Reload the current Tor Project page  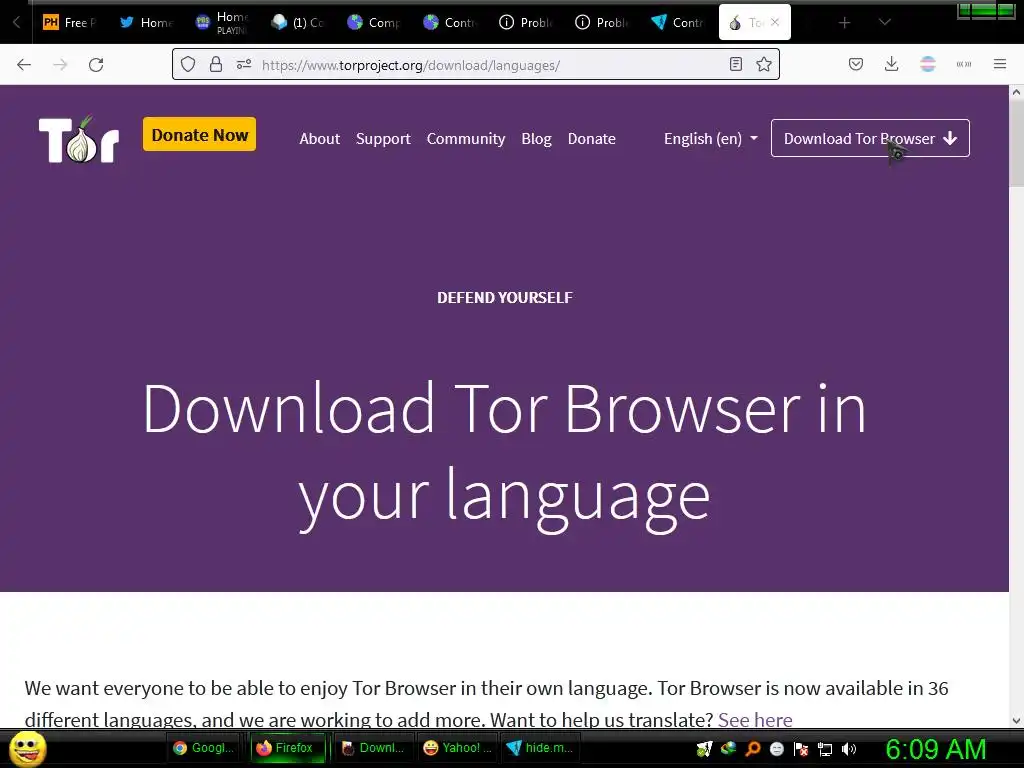click(96, 65)
